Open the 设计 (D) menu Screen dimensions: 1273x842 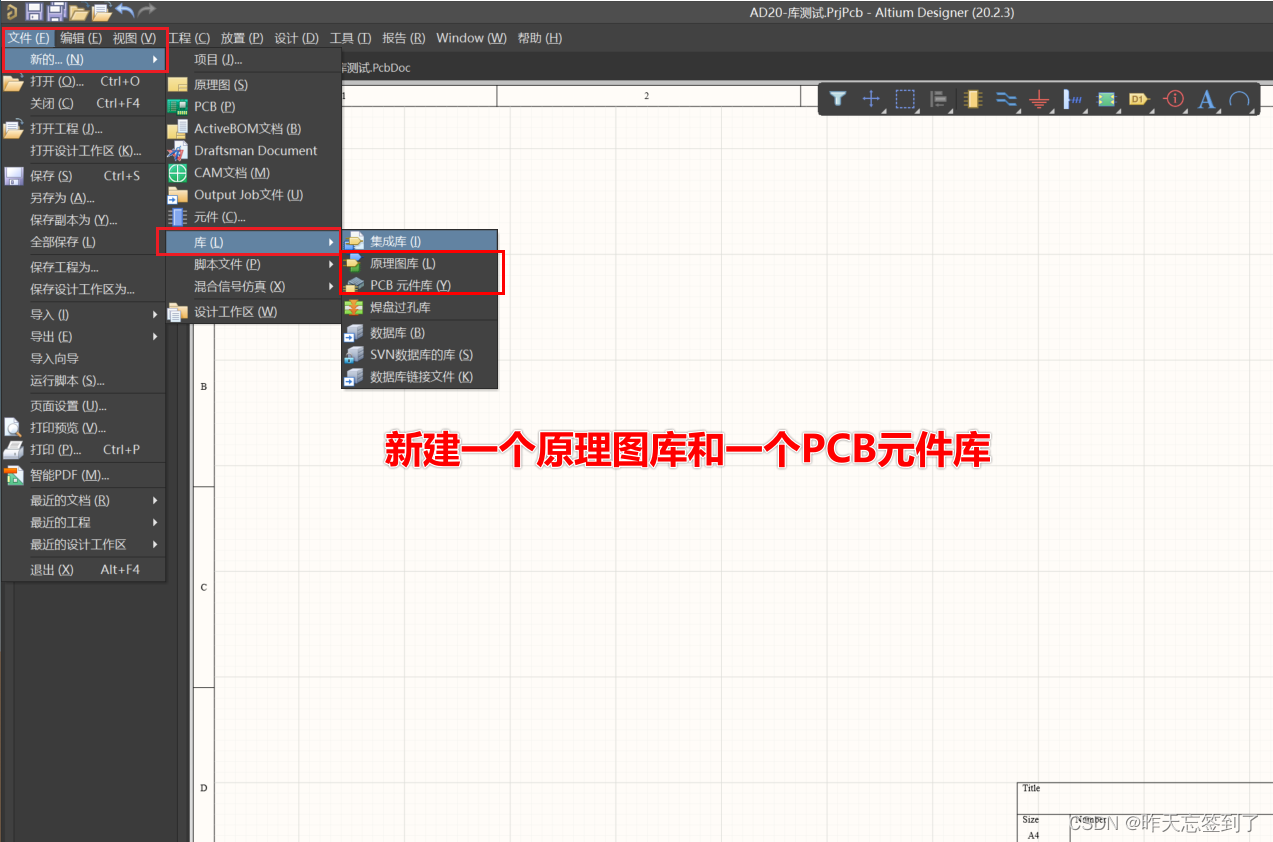pos(296,38)
